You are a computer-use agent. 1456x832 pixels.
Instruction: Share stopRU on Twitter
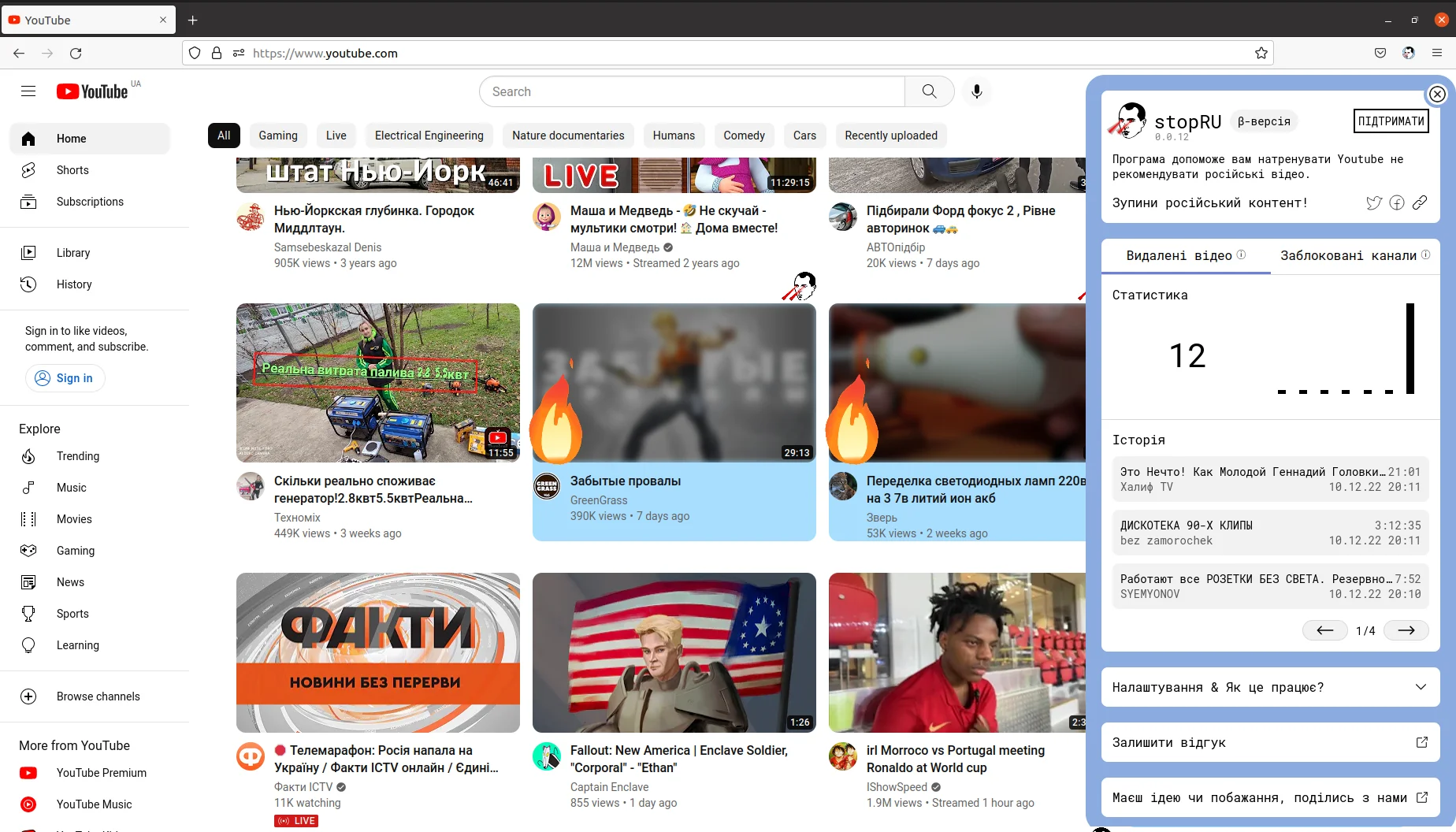click(x=1374, y=202)
